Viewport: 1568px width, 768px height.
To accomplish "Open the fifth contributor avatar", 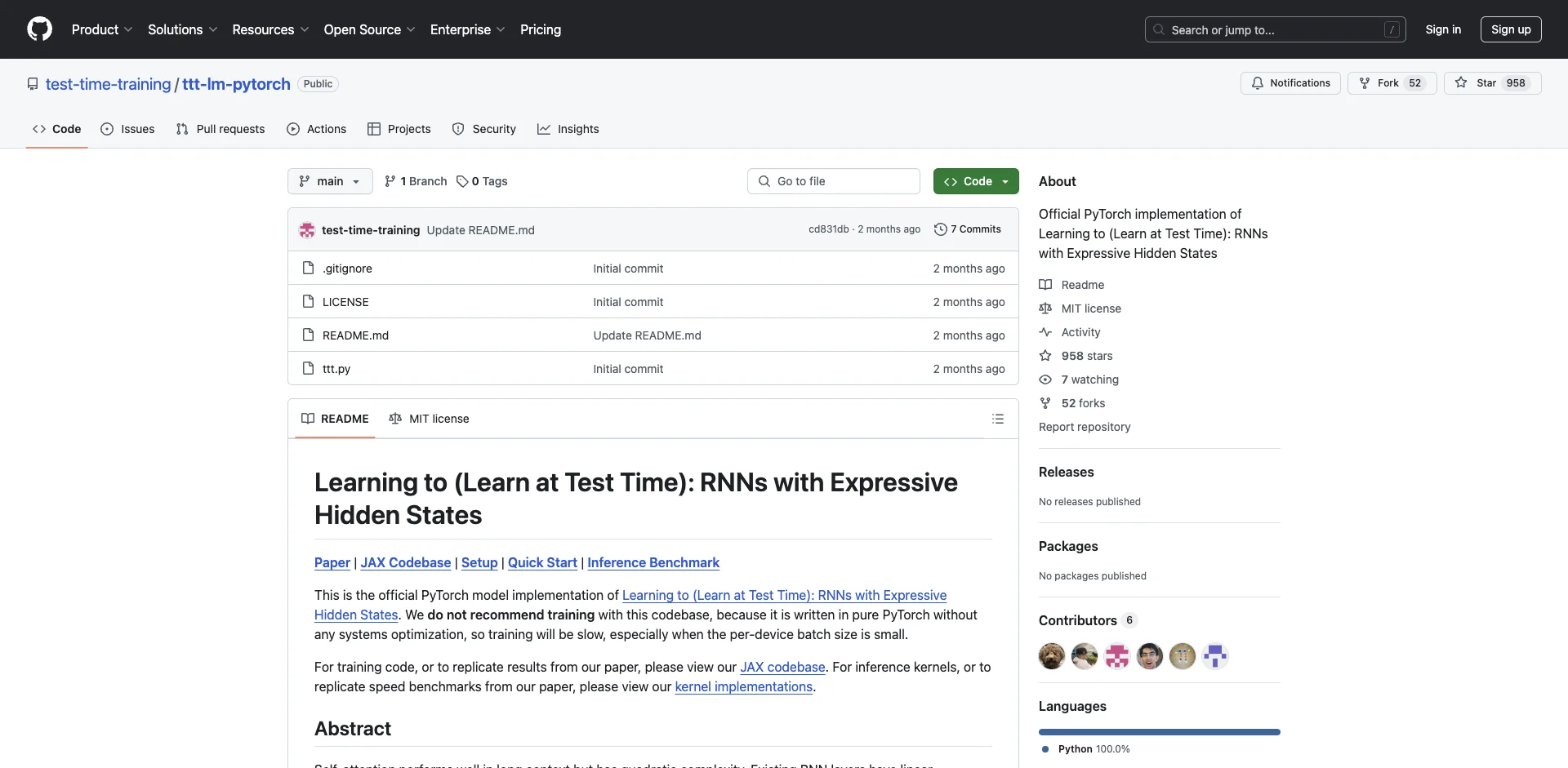I will pos(1183,656).
